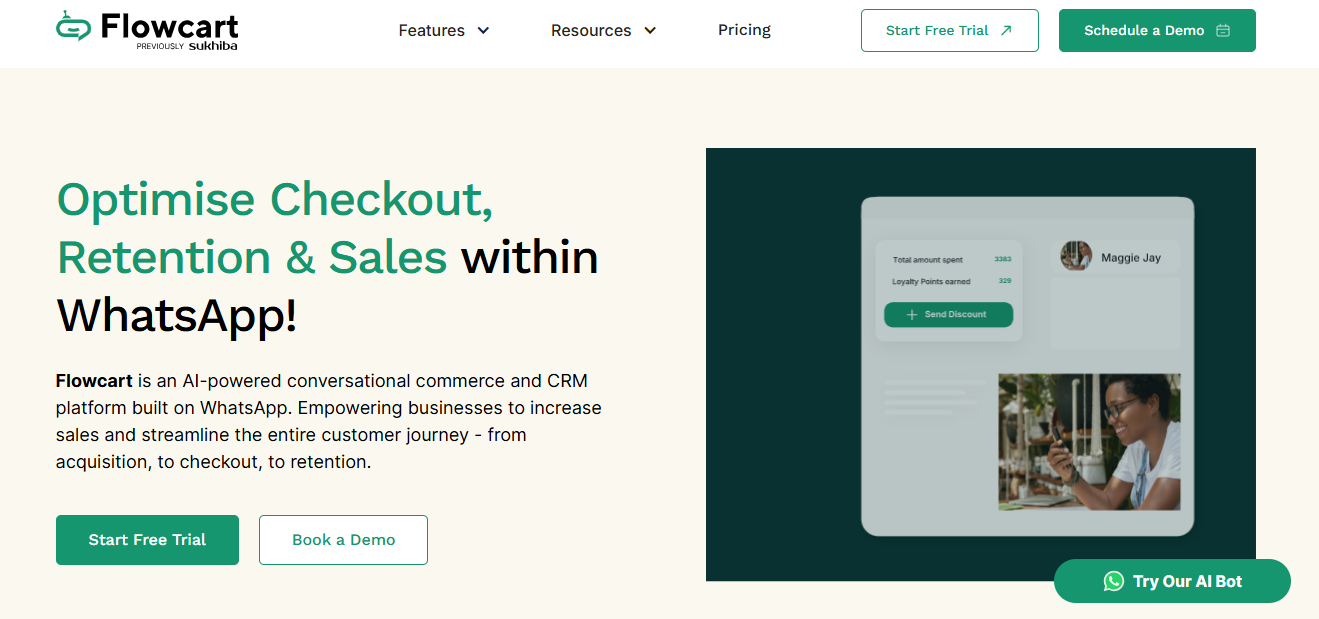Image resolution: width=1319 pixels, height=619 pixels.
Task: Open the Resources dropdown
Action: (x=603, y=30)
